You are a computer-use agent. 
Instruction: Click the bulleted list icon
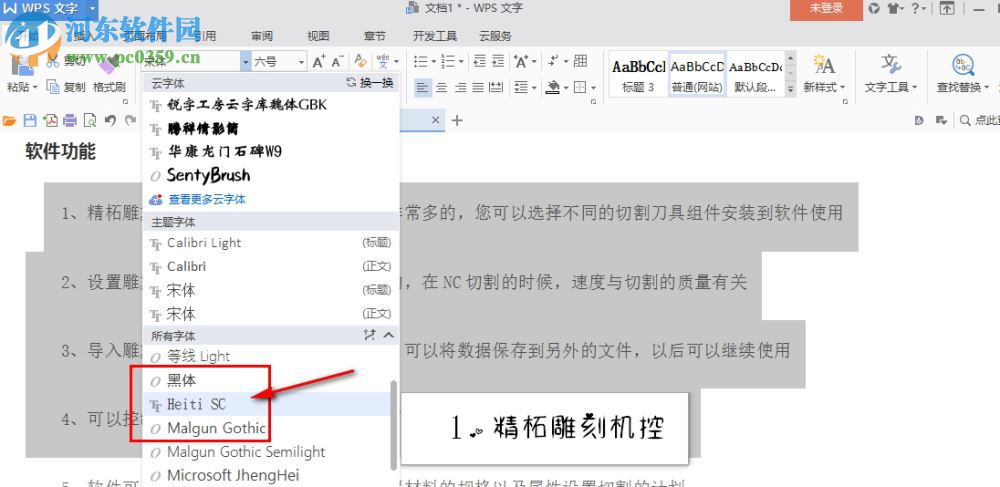tap(420, 61)
